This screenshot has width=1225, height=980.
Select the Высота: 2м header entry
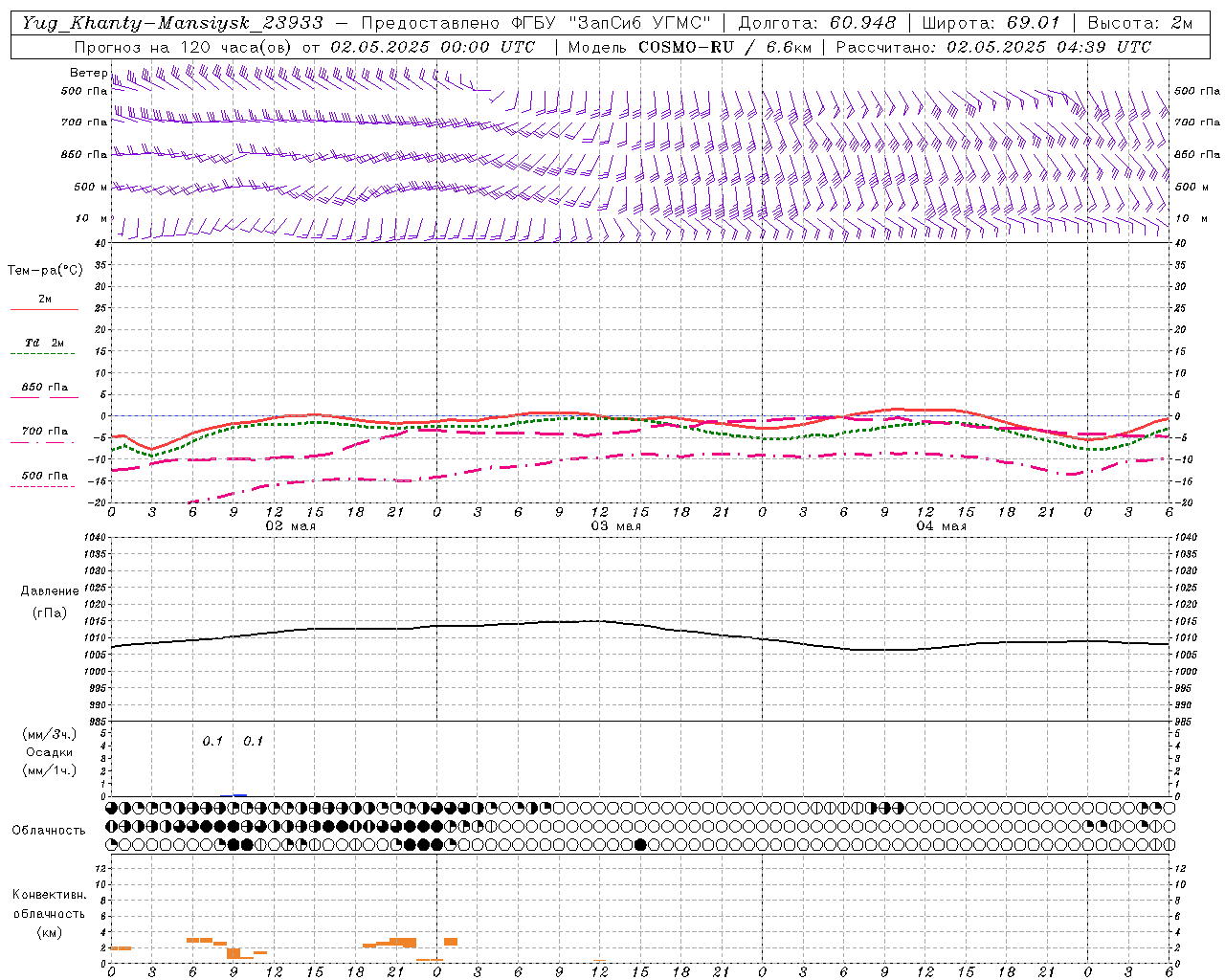1140,23
